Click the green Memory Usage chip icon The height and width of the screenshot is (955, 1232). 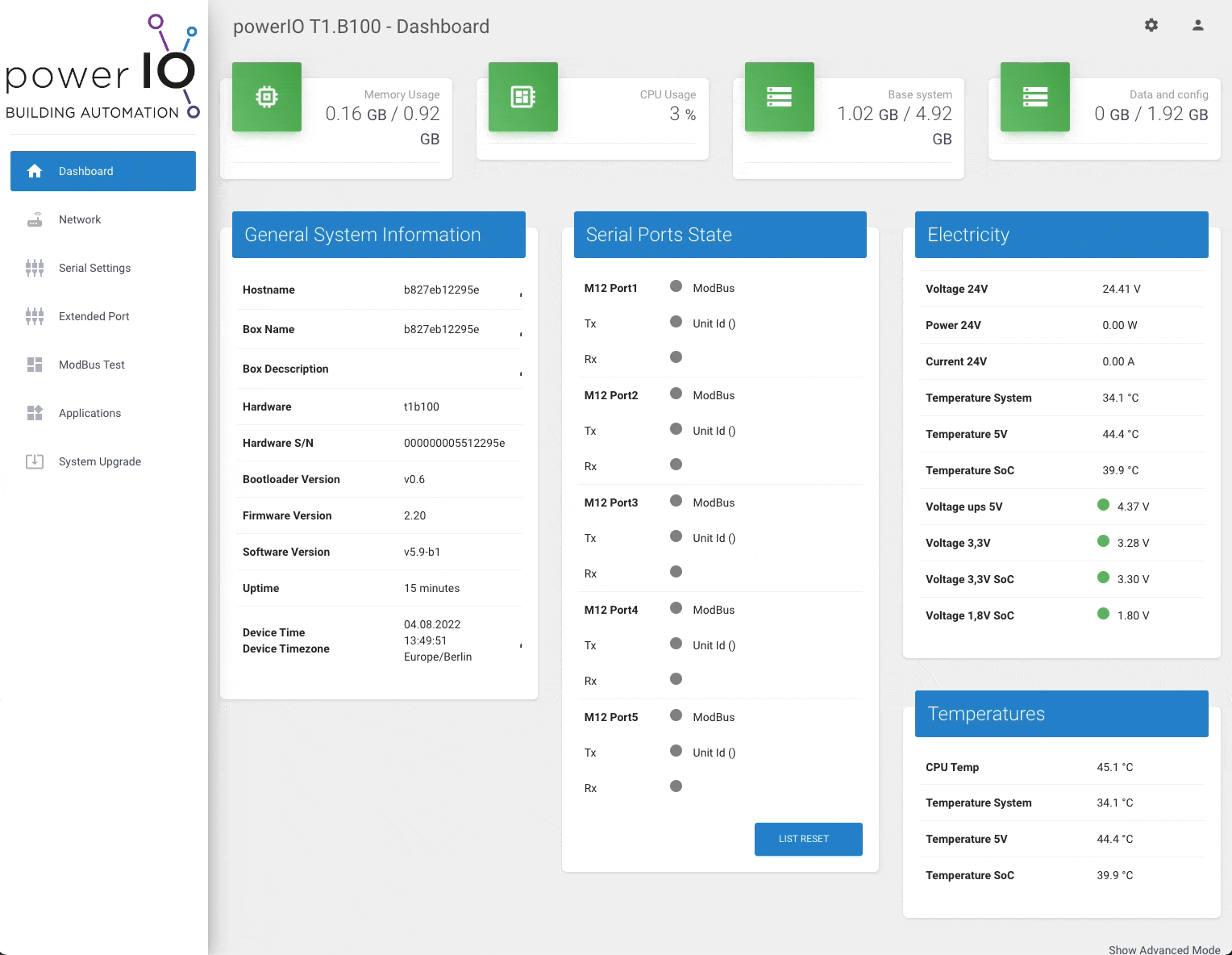click(x=267, y=97)
